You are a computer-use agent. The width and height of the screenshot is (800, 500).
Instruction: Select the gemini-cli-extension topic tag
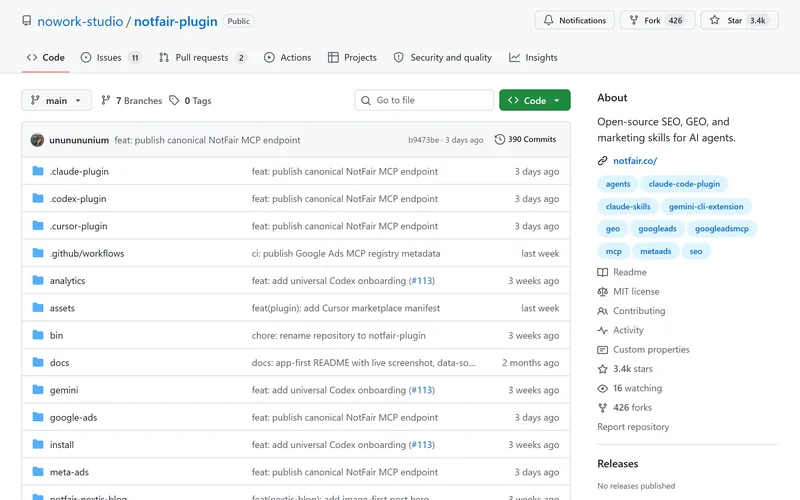point(706,207)
